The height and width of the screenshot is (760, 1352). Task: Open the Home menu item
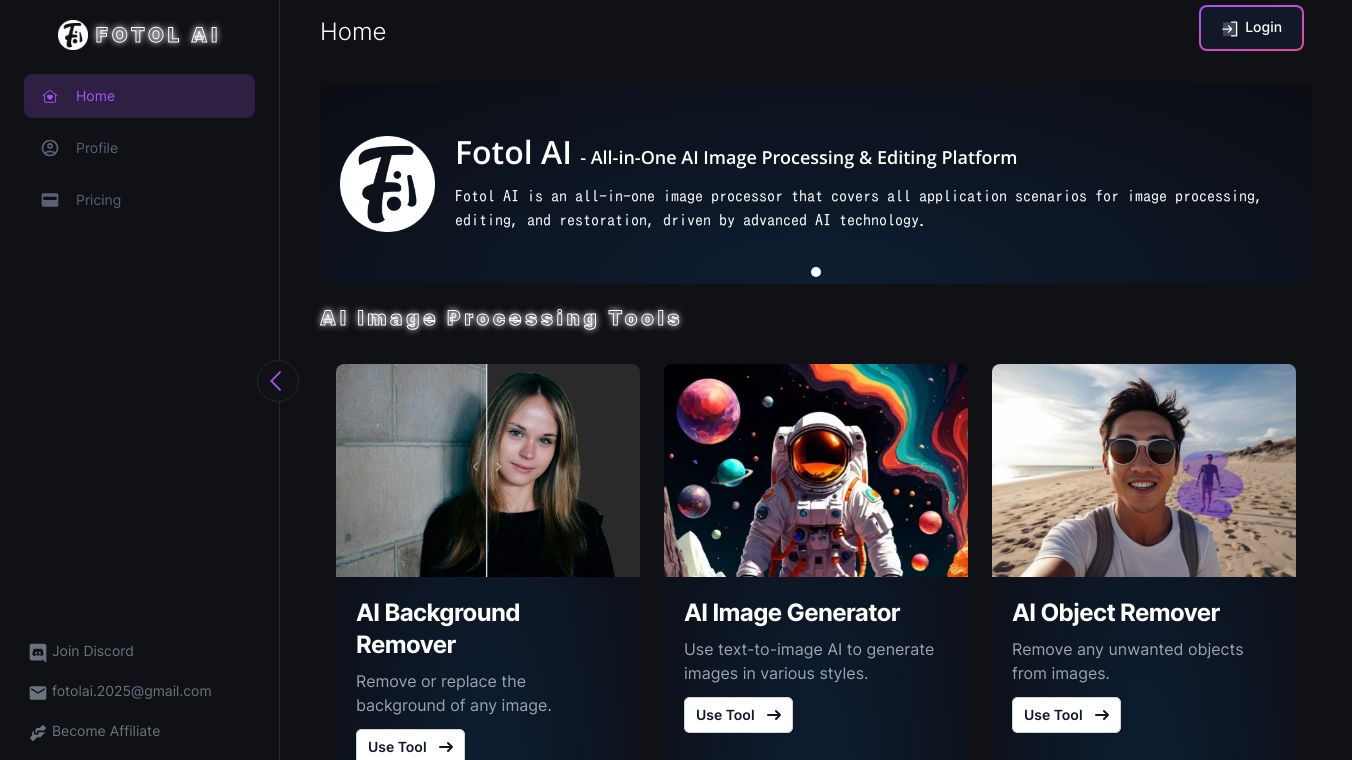(x=96, y=96)
